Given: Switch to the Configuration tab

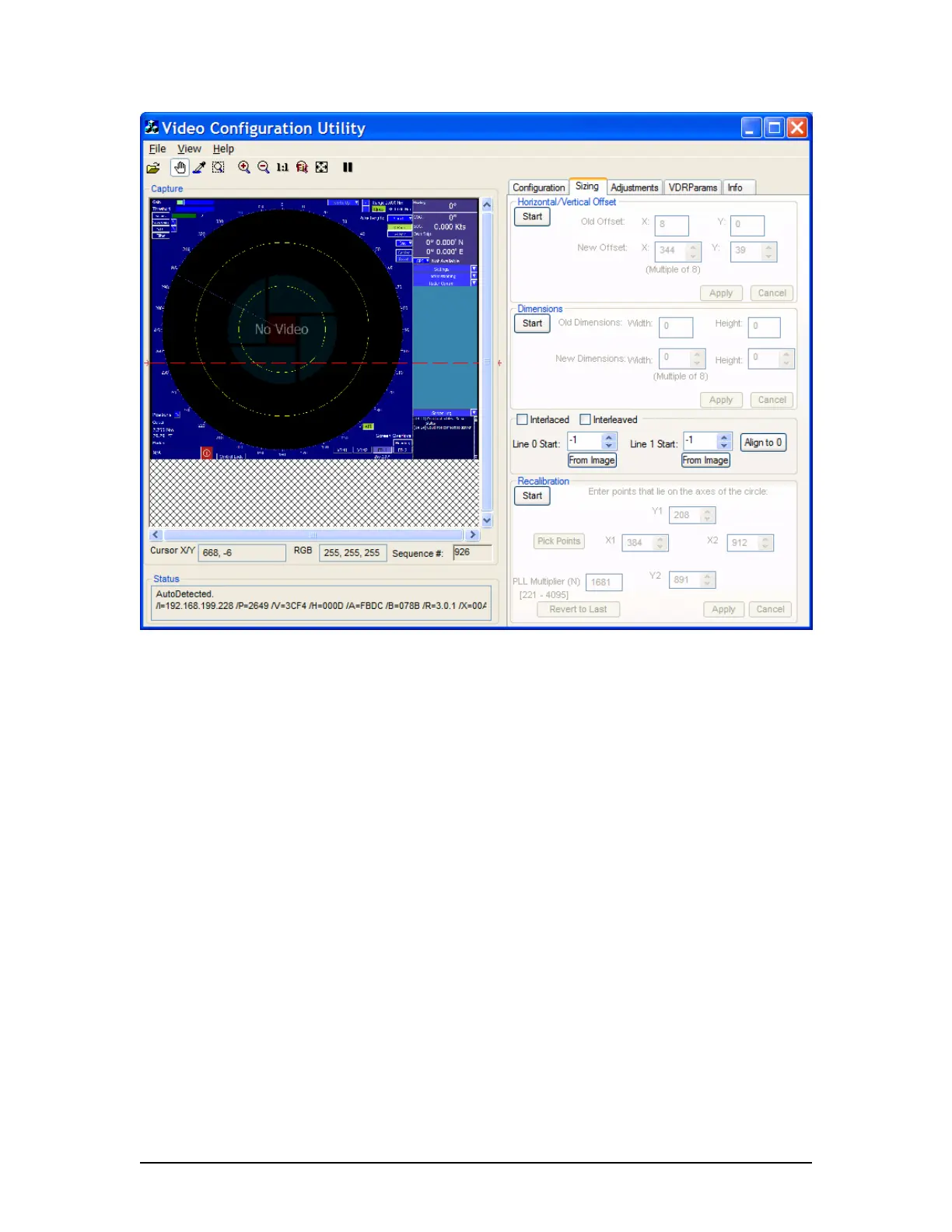Looking at the screenshot, I should [x=538, y=187].
